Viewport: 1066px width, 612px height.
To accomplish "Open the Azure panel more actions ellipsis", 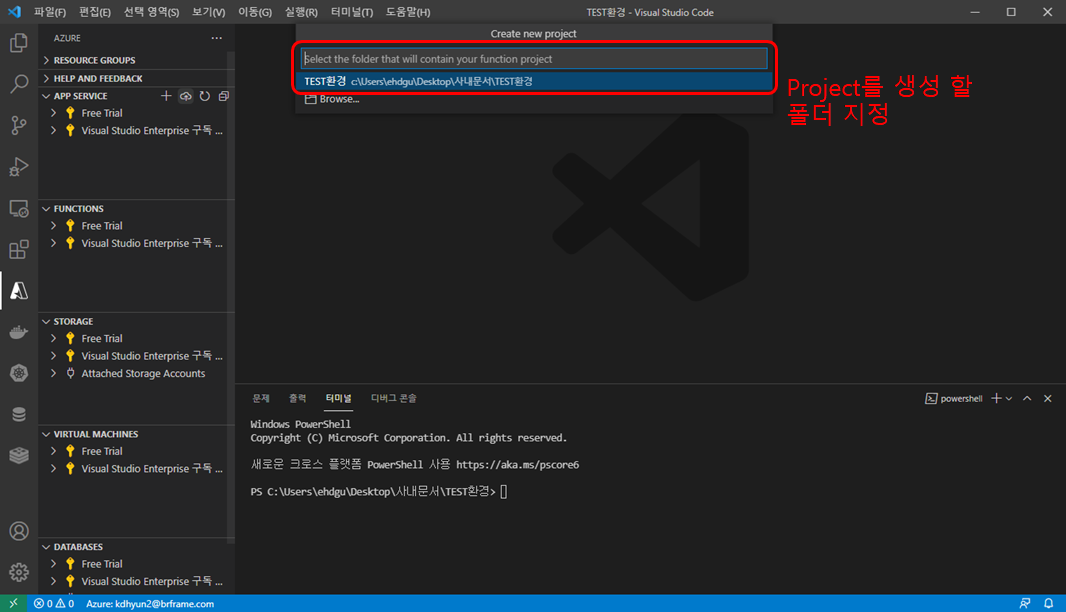I will click(x=216, y=38).
